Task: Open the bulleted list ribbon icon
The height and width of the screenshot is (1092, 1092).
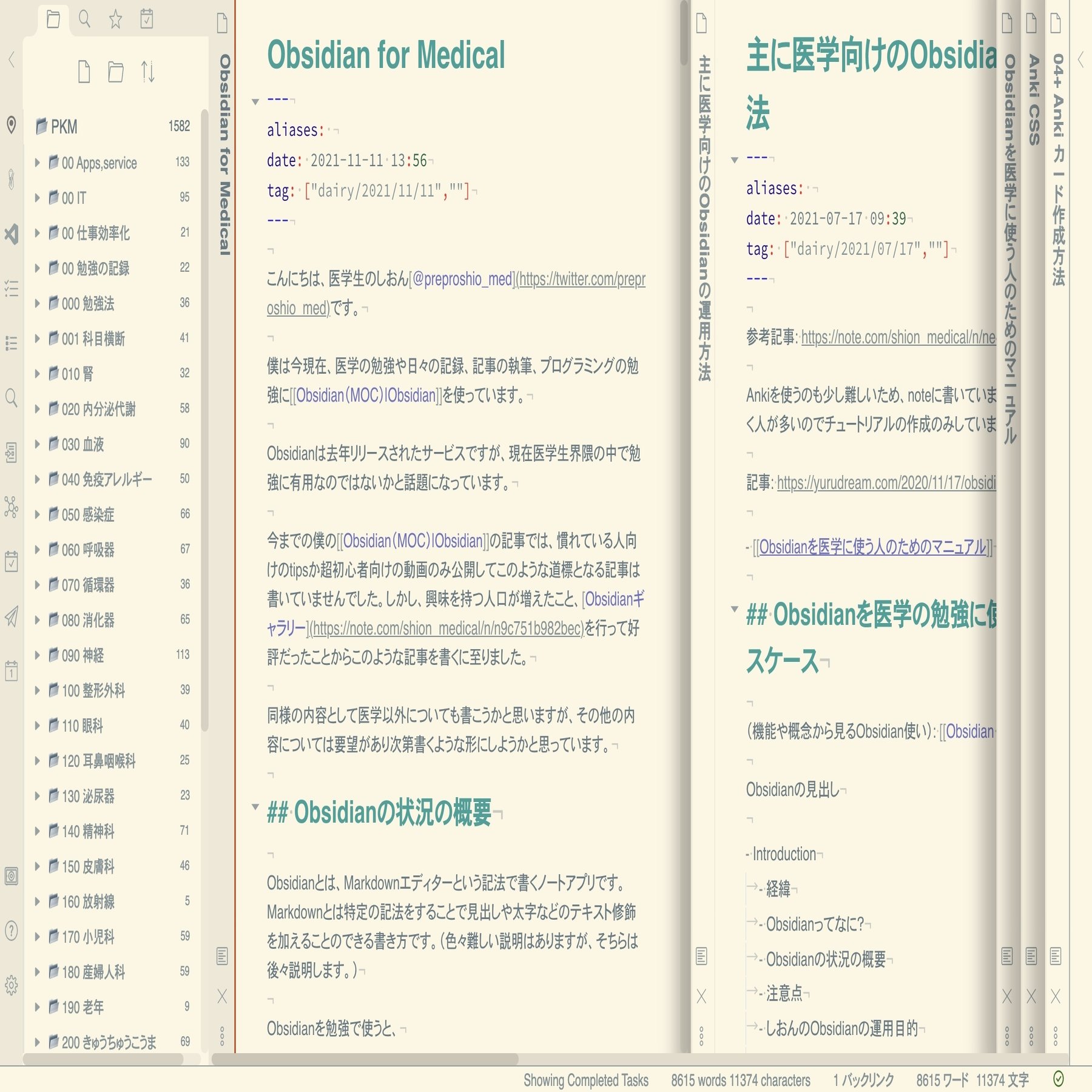Action: [x=11, y=343]
